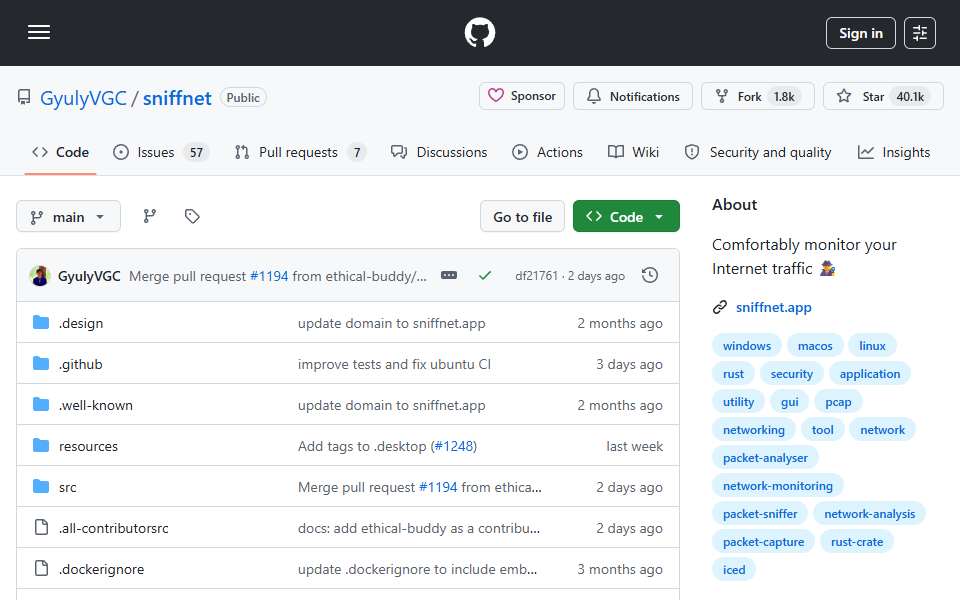Click the Sponsor button

tap(522, 96)
